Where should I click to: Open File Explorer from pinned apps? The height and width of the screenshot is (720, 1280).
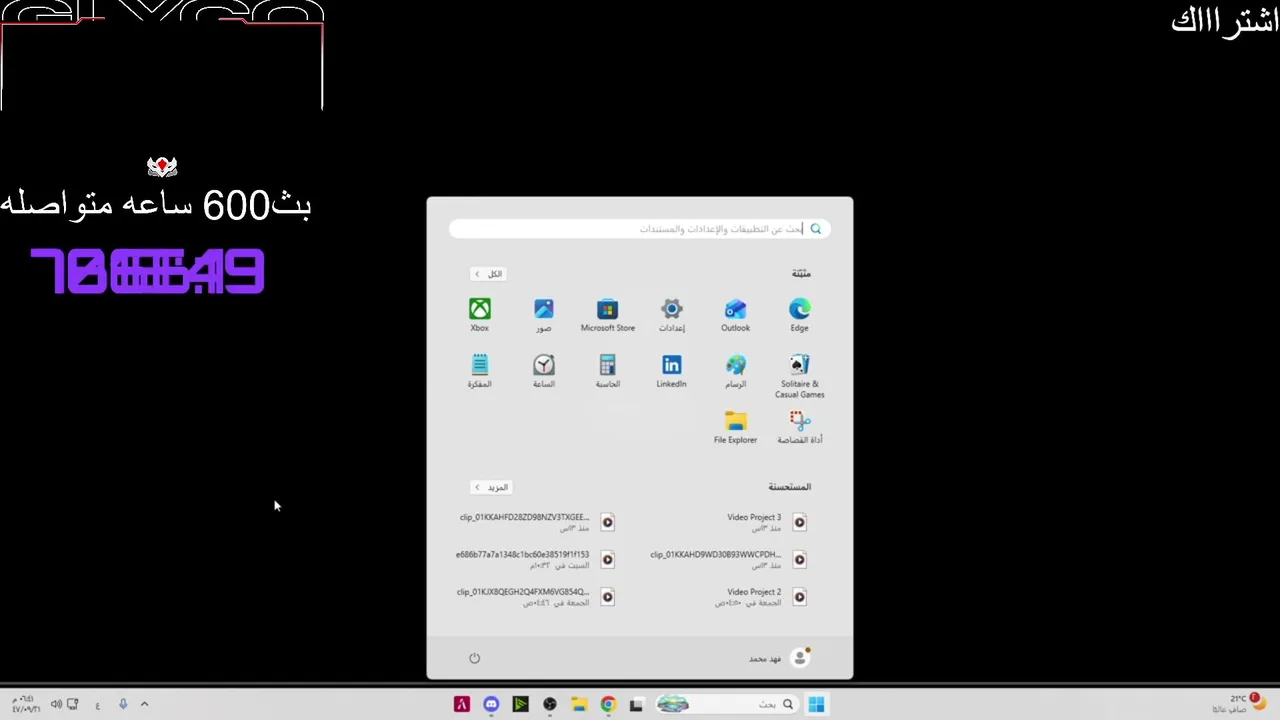pyautogui.click(x=736, y=427)
